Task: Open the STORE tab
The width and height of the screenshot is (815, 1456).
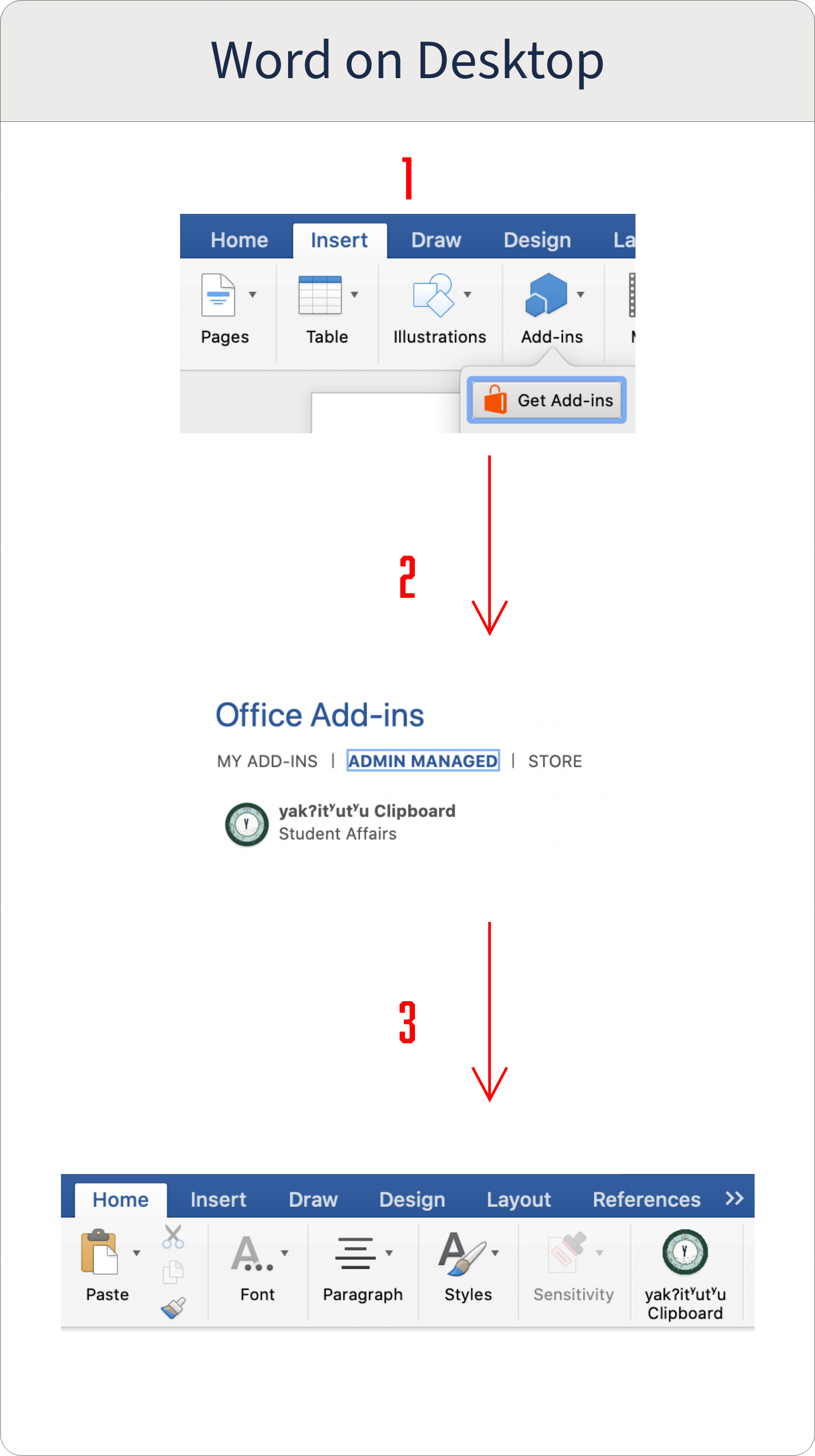Action: pyautogui.click(x=555, y=761)
